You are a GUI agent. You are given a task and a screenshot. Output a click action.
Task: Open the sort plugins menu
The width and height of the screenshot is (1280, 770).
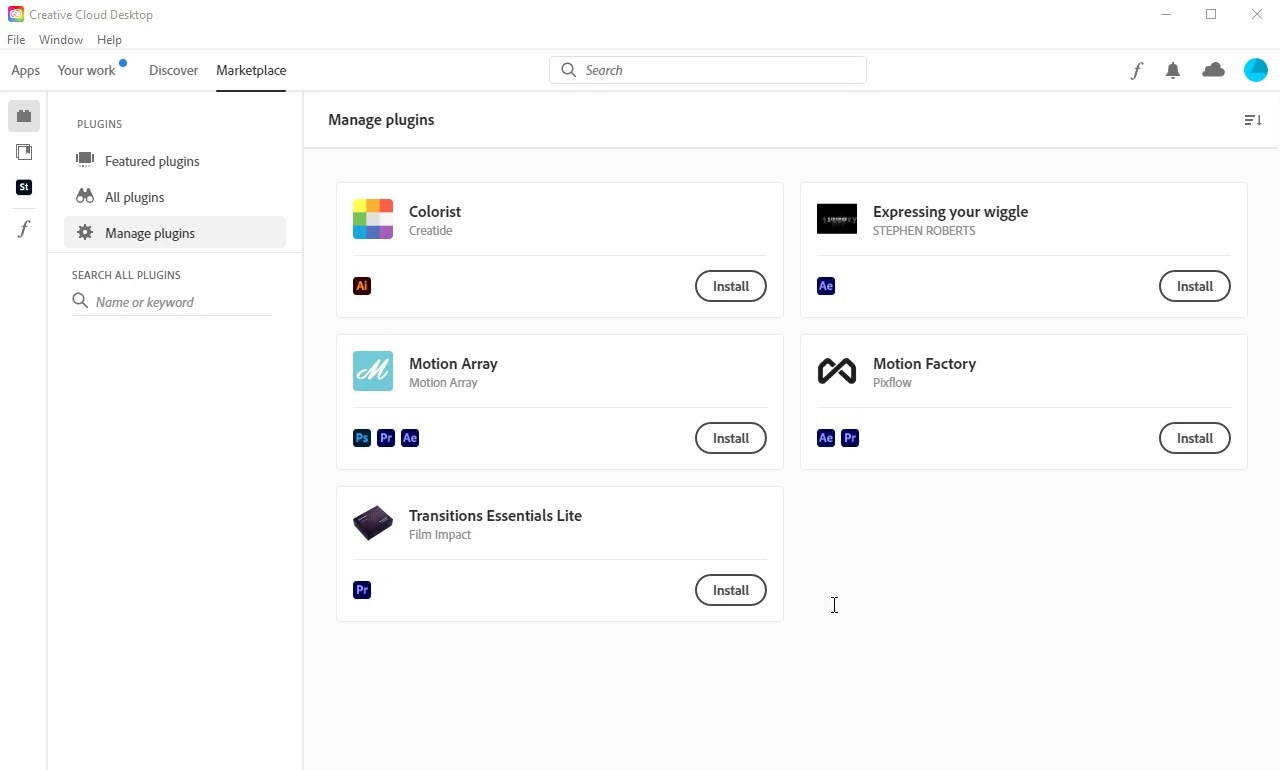(x=1253, y=120)
